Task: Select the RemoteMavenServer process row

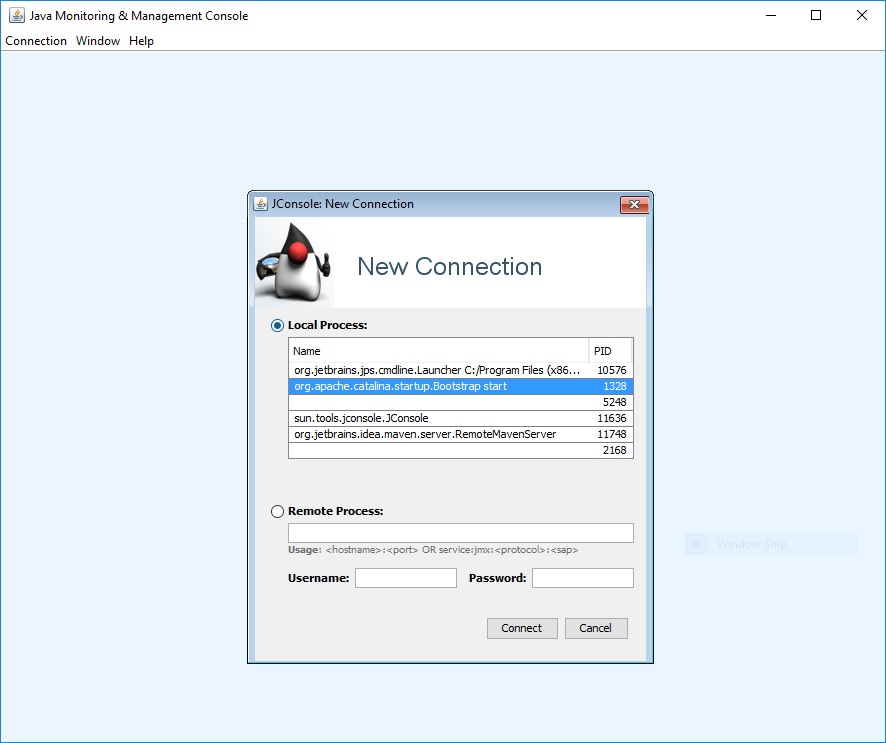Action: click(x=437, y=434)
